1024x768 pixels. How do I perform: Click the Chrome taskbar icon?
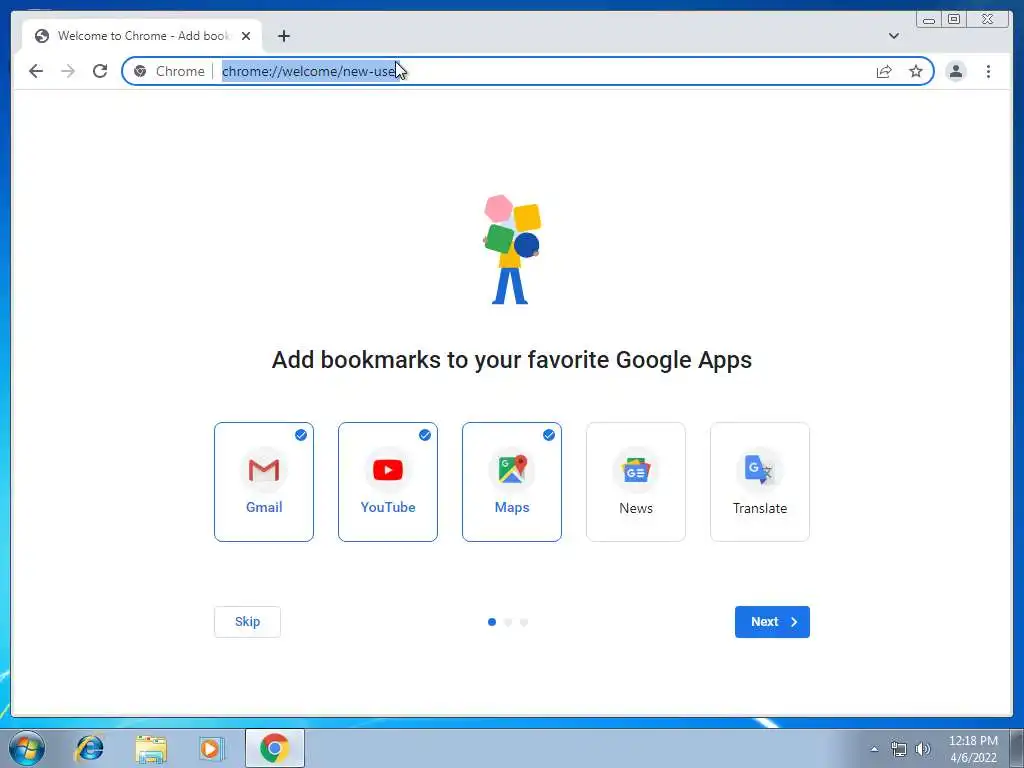(274, 748)
